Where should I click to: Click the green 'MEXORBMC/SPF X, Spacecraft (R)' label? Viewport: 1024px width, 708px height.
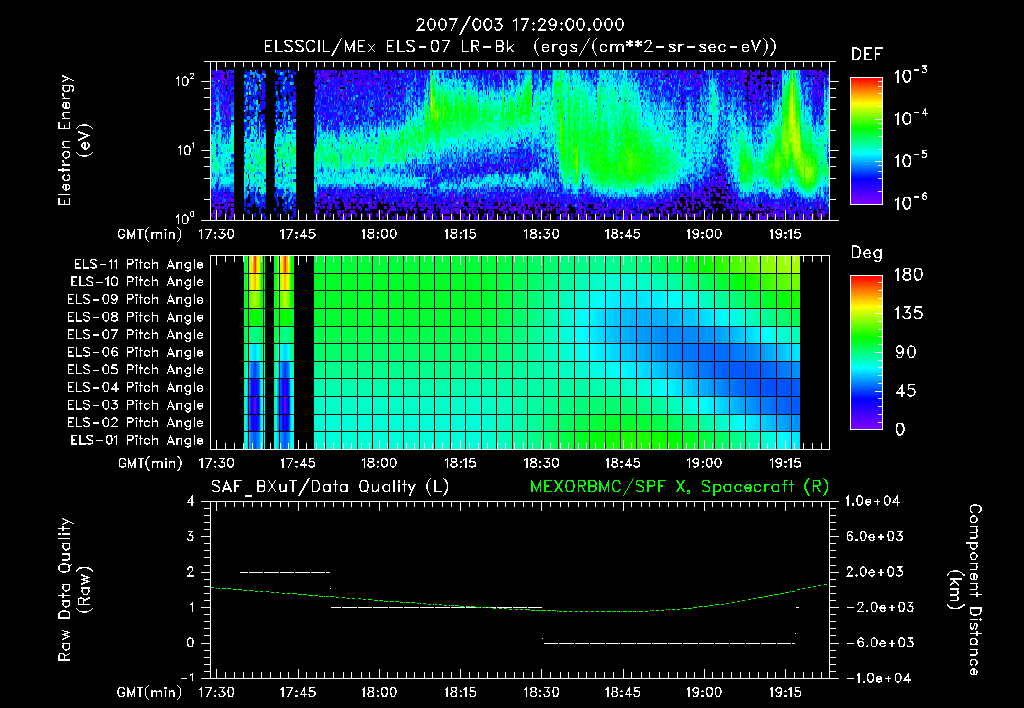pyautogui.click(x=679, y=487)
